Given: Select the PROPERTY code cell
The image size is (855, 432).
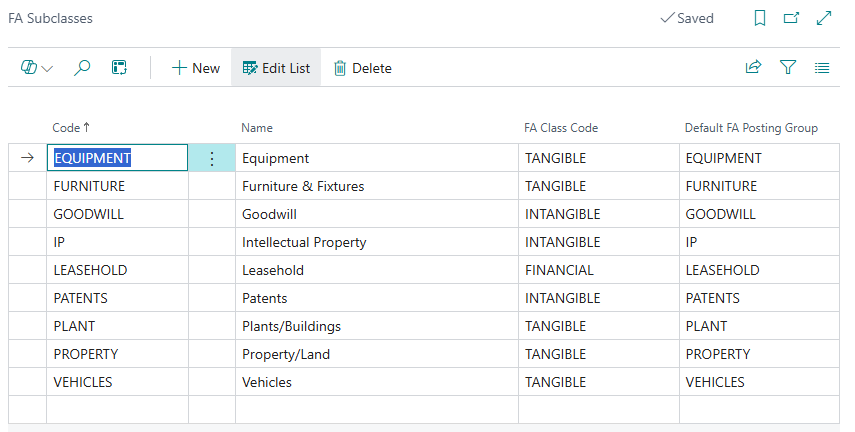Looking at the screenshot, I should click(x=117, y=354).
